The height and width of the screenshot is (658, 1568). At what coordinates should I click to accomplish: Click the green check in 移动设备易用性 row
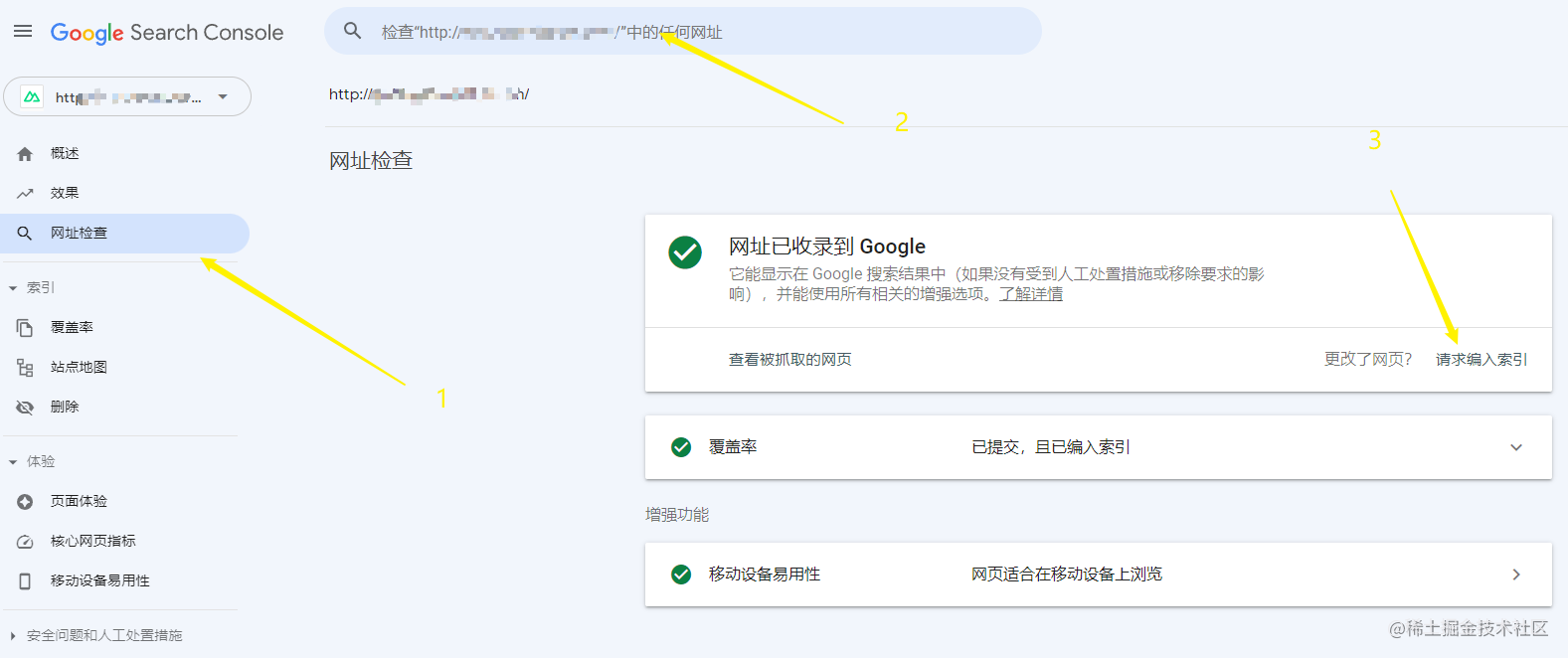point(681,575)
